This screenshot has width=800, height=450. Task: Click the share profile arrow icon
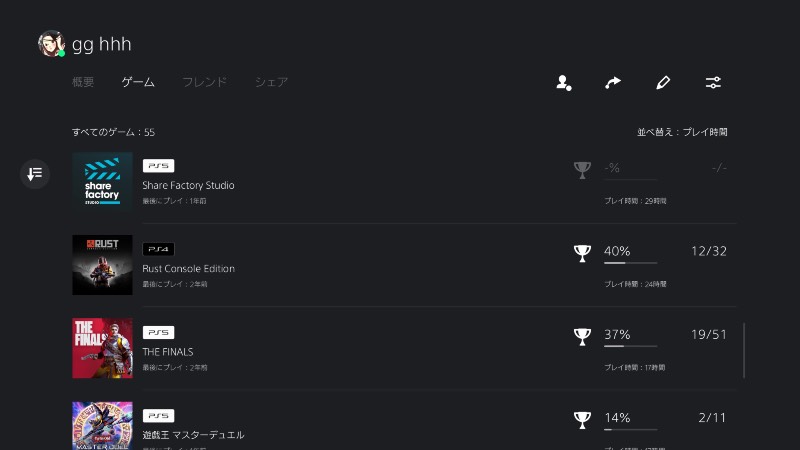click(x=613, y=83)
